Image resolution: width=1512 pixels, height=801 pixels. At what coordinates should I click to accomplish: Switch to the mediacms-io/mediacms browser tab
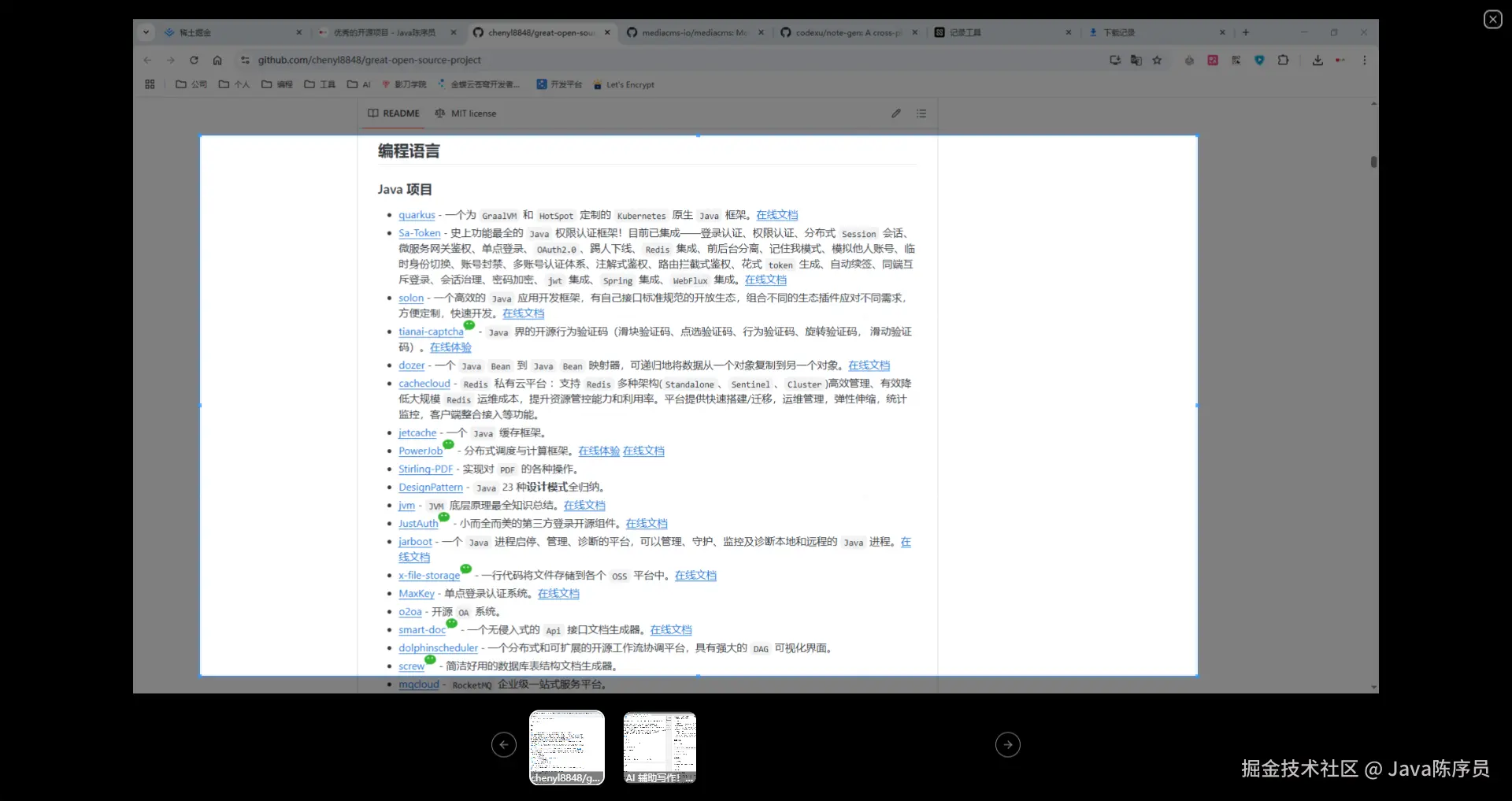695,32
